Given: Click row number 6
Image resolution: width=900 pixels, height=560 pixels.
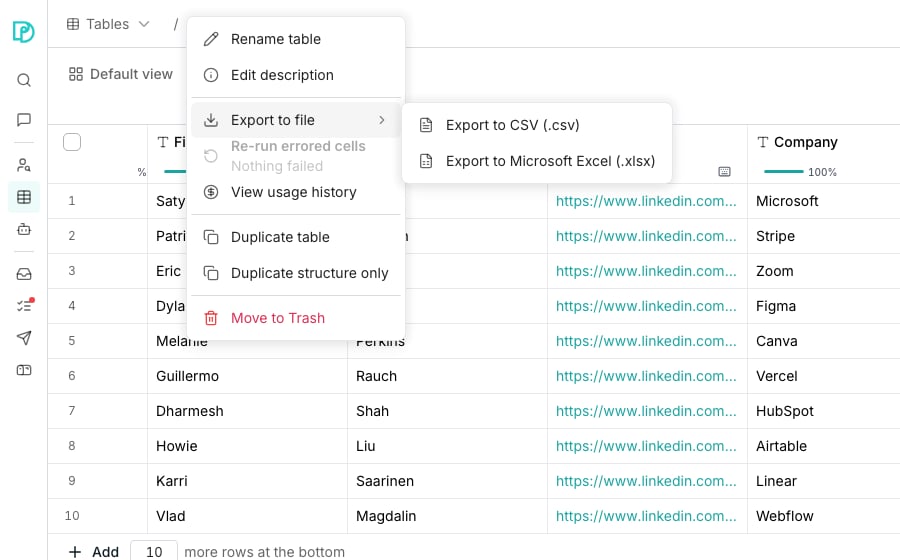Looking at the screenshot, I should click(72, 376).
